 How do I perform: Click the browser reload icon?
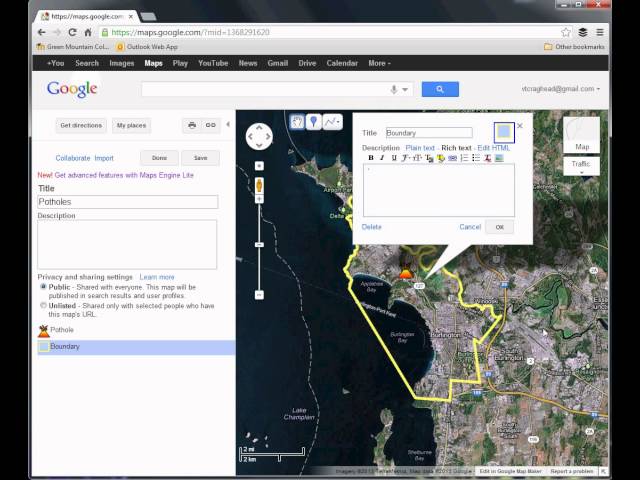[72, 32]
